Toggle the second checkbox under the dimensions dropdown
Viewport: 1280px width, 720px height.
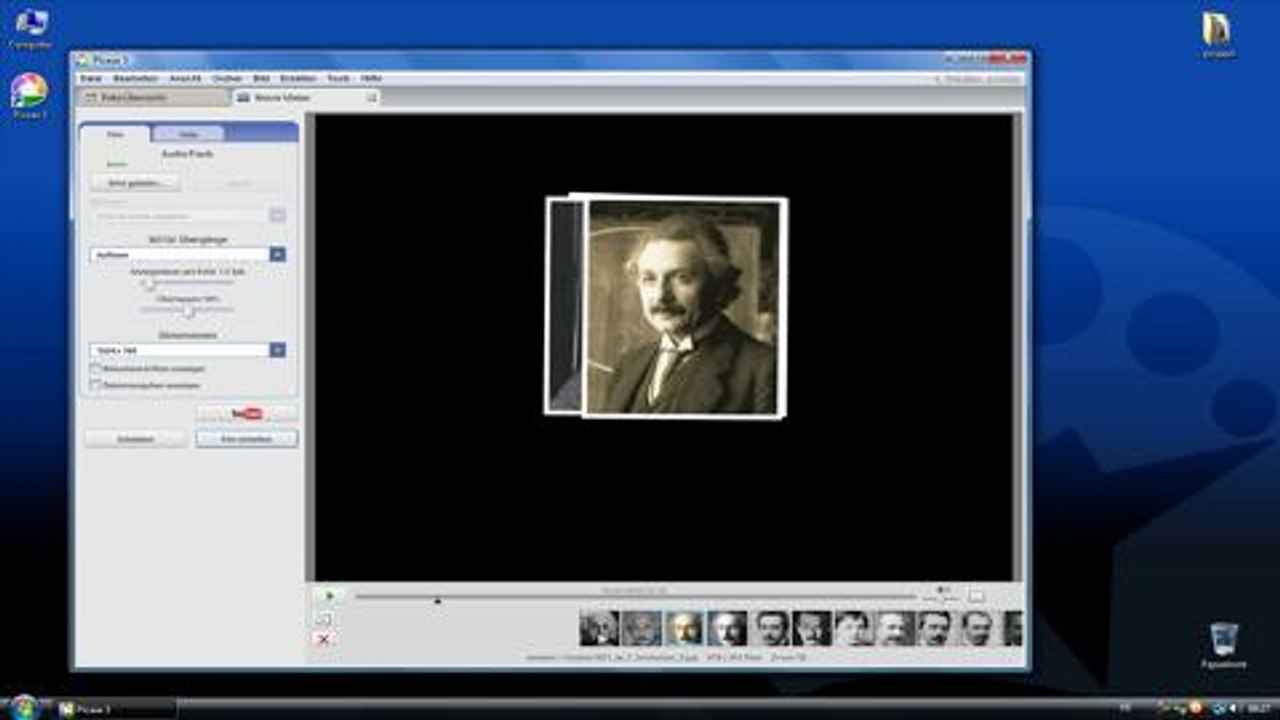coord(96,385)
